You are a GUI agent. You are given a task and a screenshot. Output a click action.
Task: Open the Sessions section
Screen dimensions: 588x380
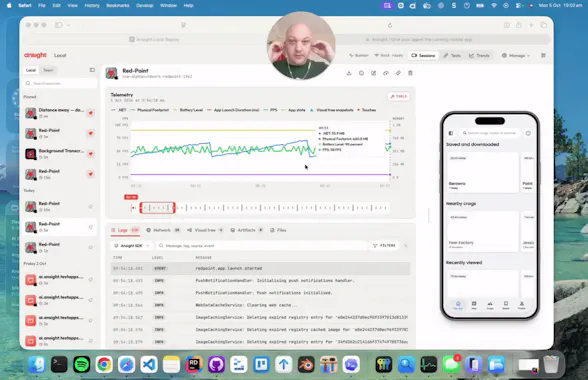pyautogui.click(x=423, y=56)
